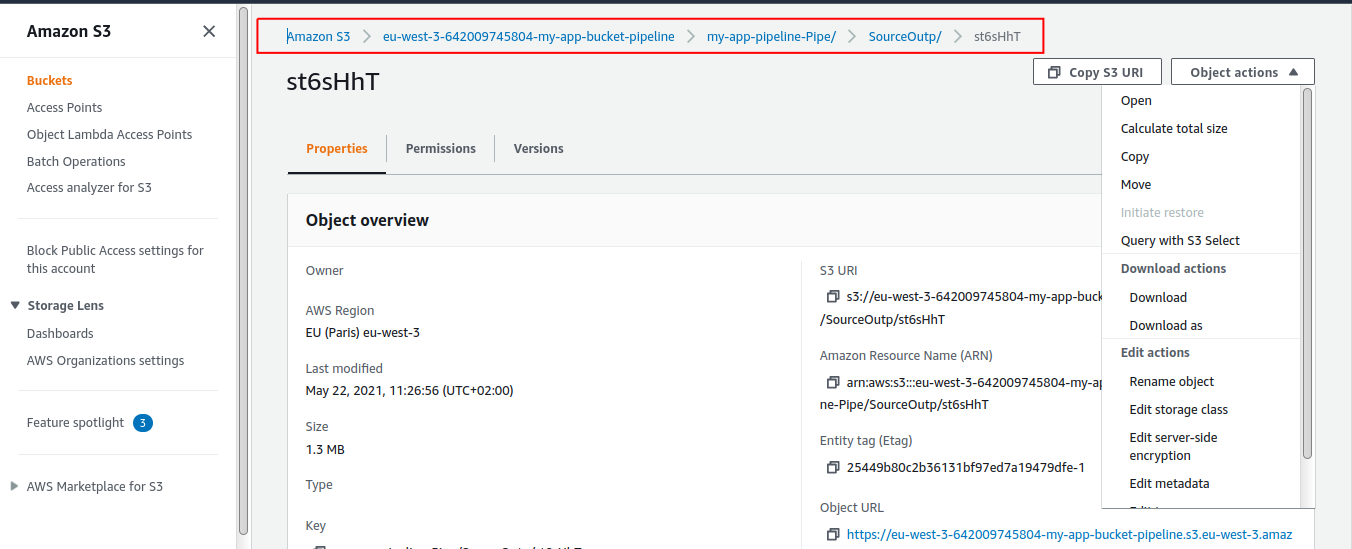Copy the Object URL icon
Screen dimensions: 1352x549
(832, 535)
